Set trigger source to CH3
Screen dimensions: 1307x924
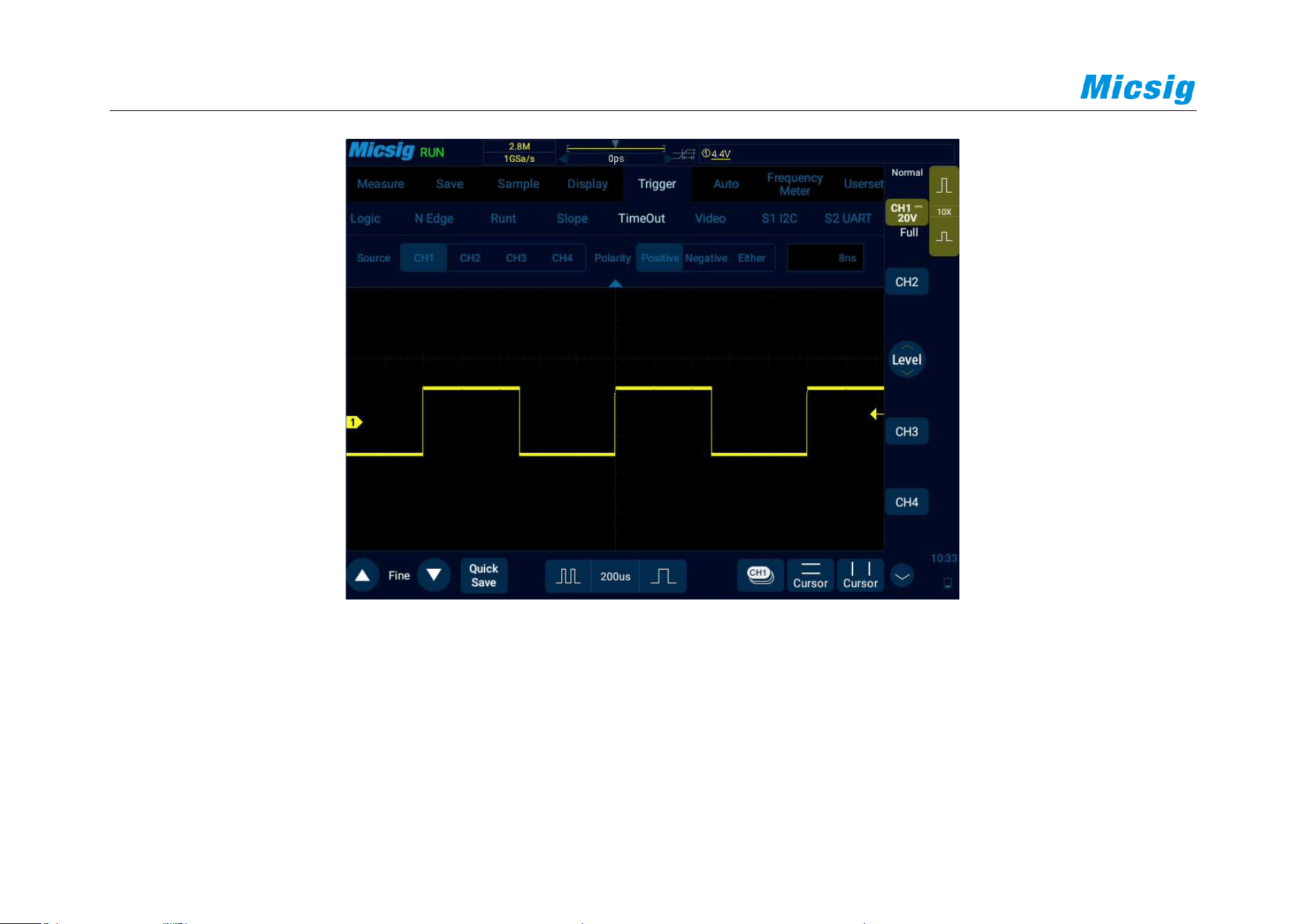coord(516,258)
